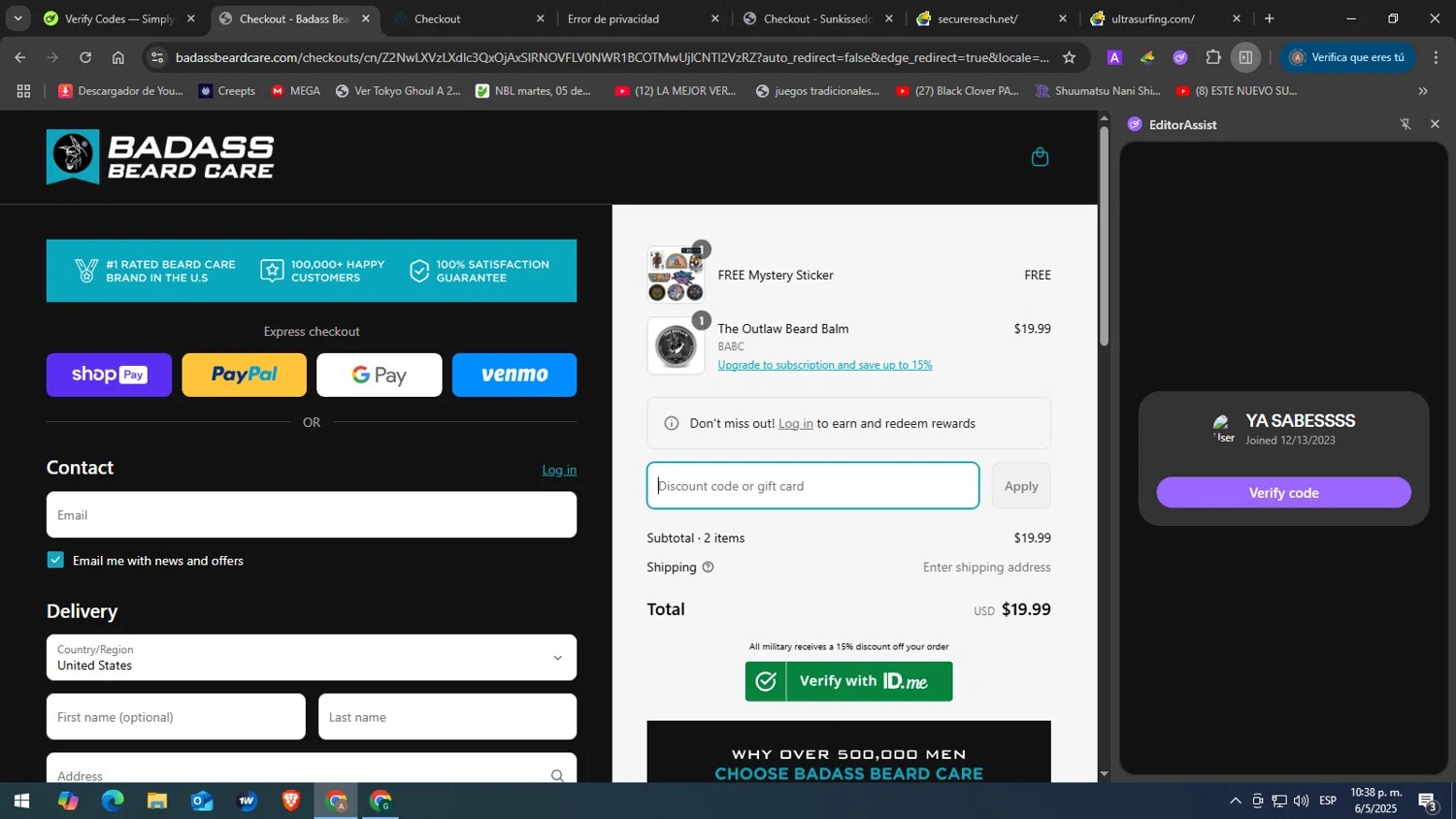Click Log in link beside Contact
Screen dimensions: 1456x819
click(559, 470)
